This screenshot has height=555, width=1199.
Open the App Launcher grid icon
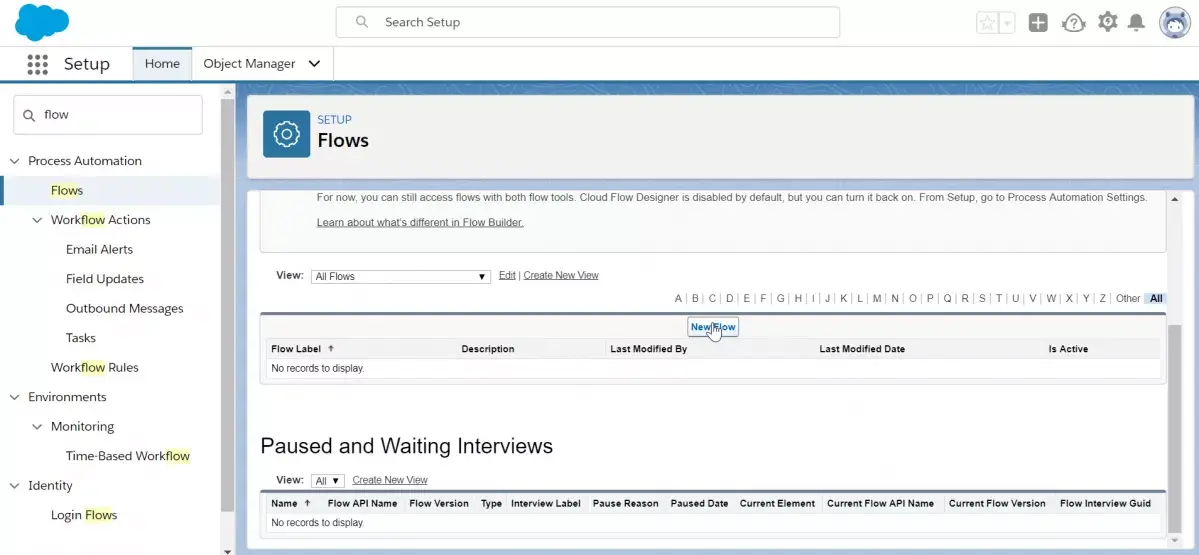point(37,64)
